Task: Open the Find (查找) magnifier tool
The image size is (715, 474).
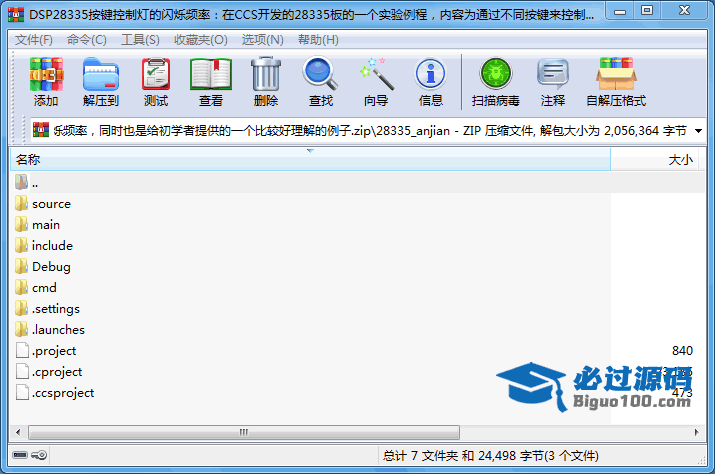Action: tap(321, 73)
